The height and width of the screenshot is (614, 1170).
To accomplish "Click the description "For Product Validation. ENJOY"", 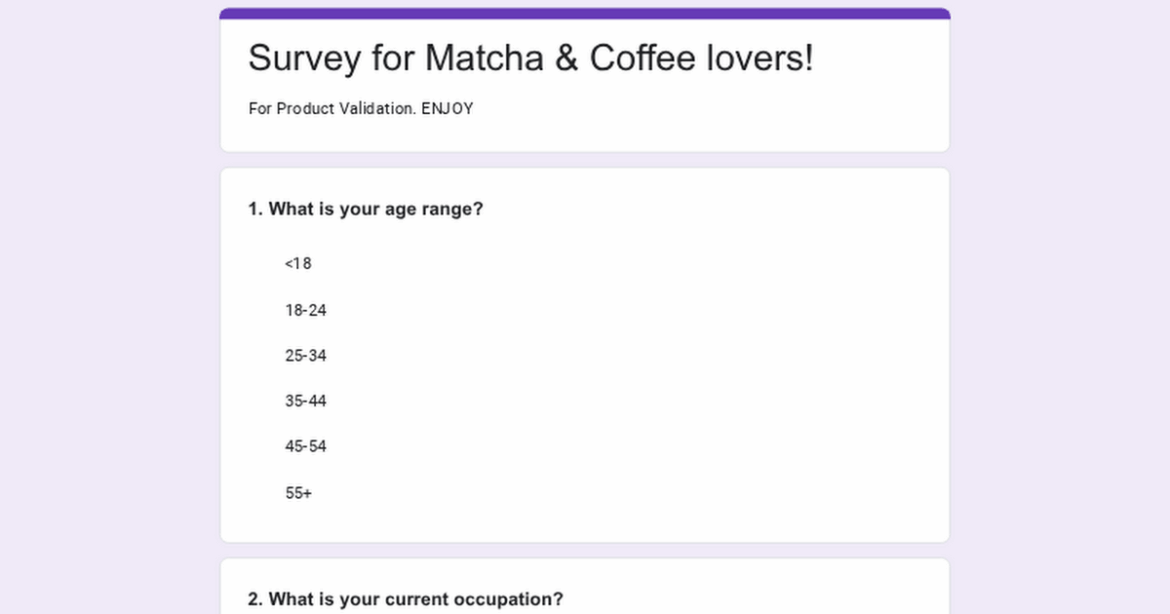I will coord(360,108).
